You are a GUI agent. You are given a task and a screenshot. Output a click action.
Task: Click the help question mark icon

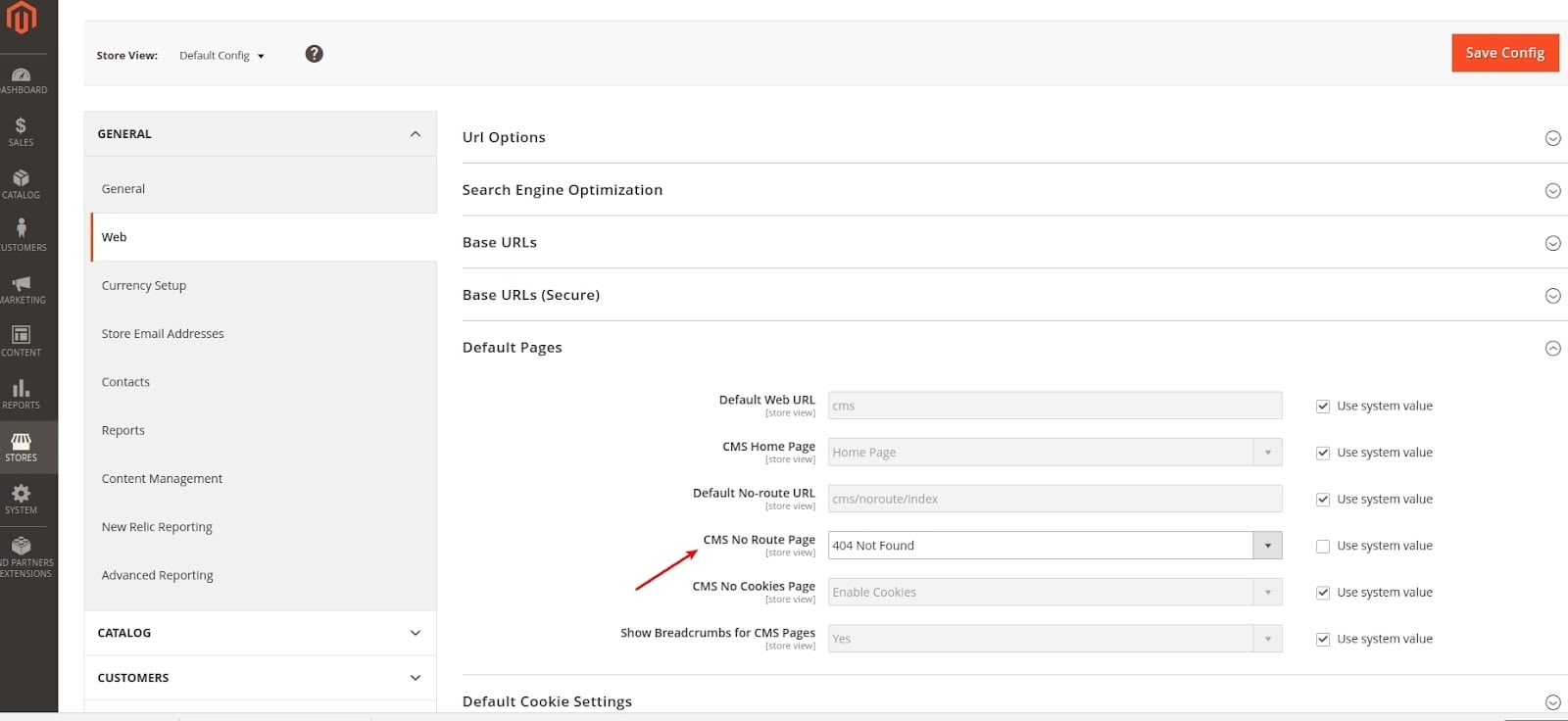tap(314, 54)
